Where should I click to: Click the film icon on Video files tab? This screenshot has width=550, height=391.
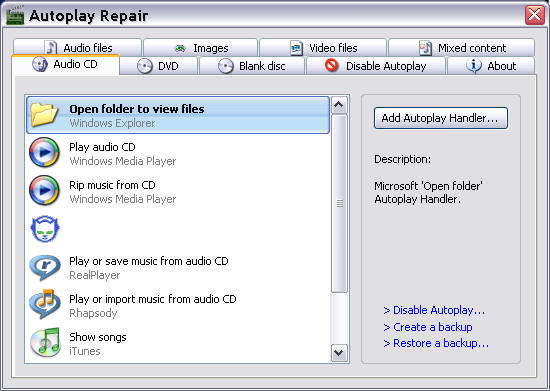pyautogui.click(x=296, y=48)
